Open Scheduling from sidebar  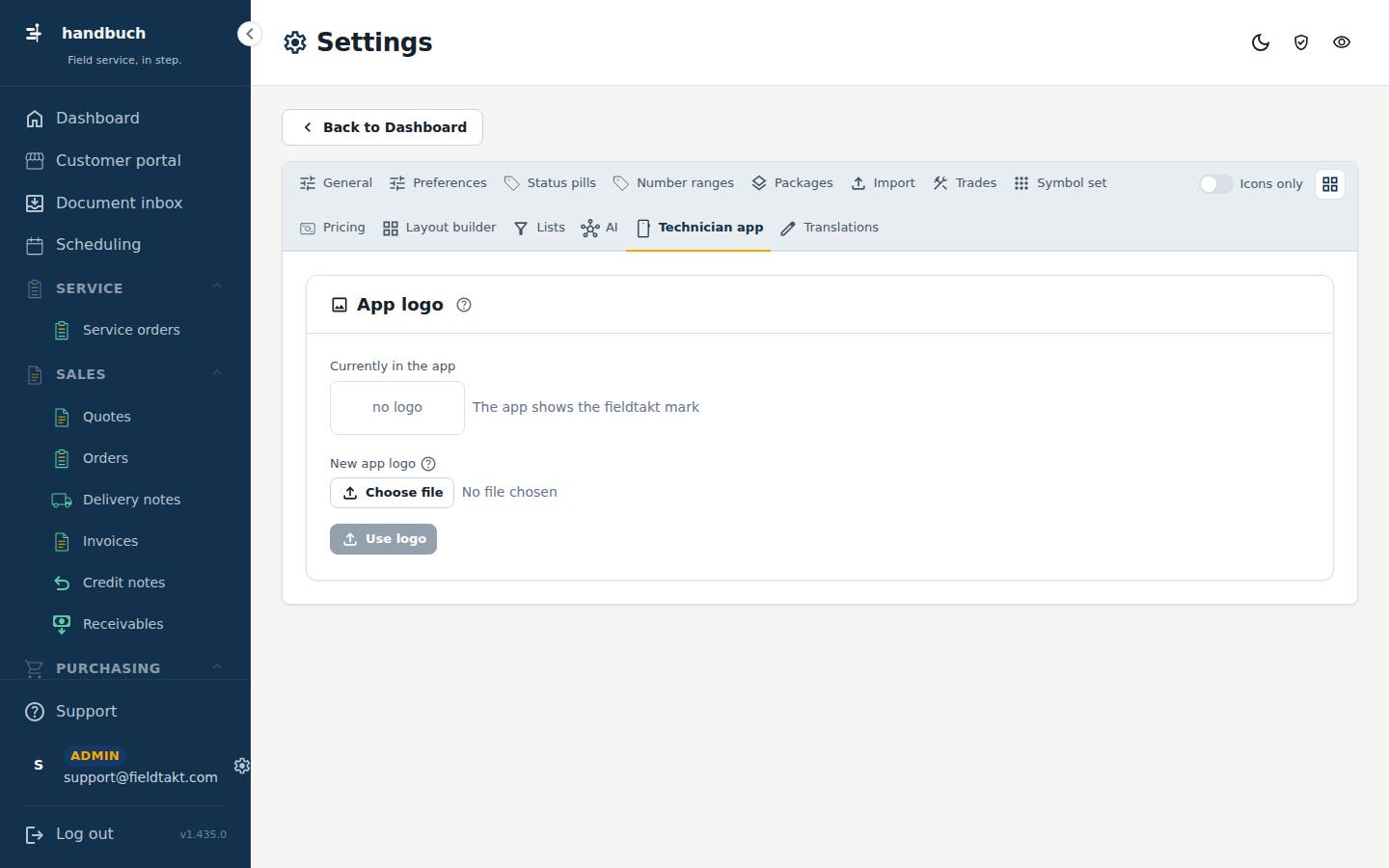click(x=125, y=245)
